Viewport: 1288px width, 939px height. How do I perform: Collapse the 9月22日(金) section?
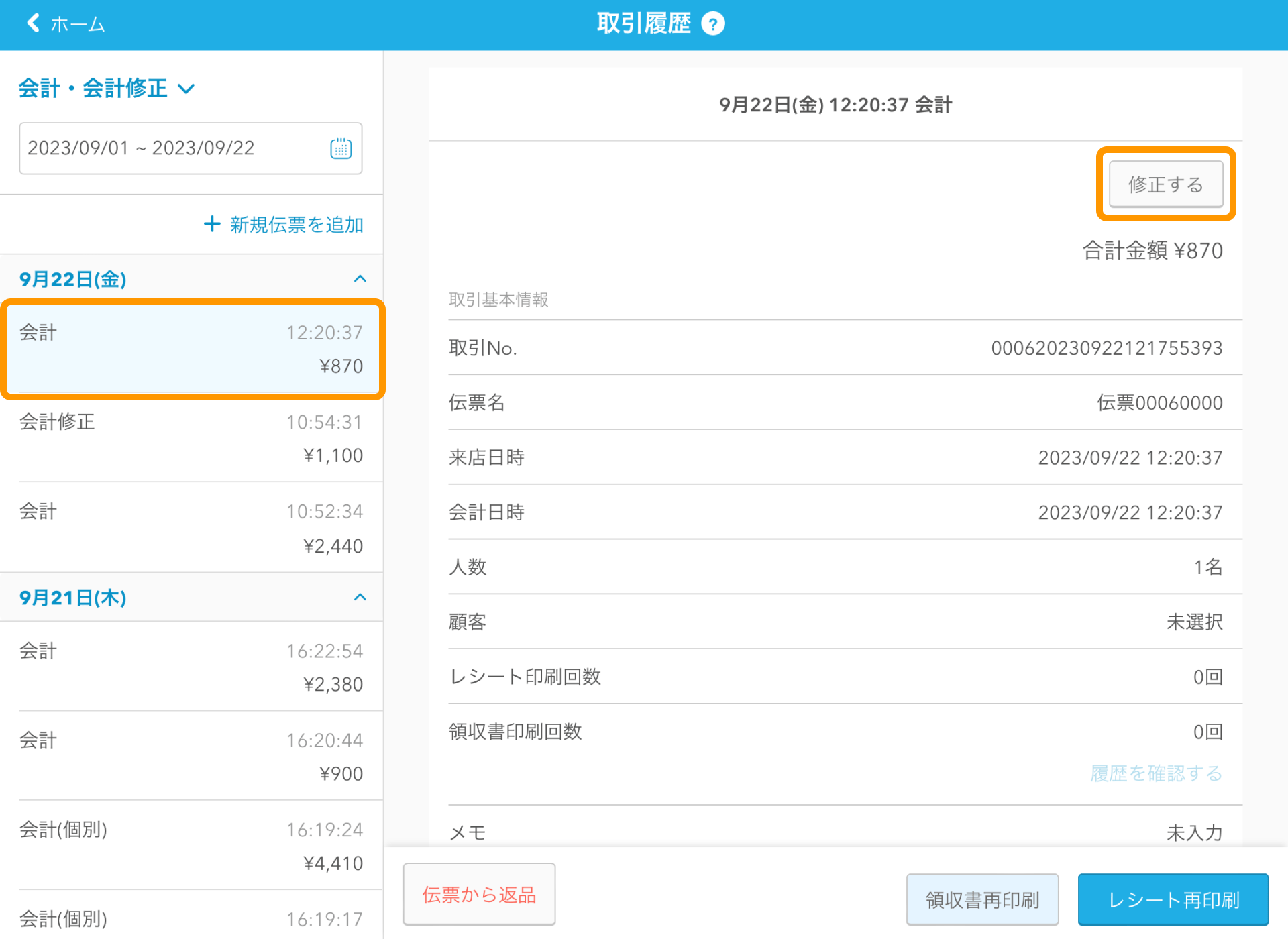tap(360, 279)
